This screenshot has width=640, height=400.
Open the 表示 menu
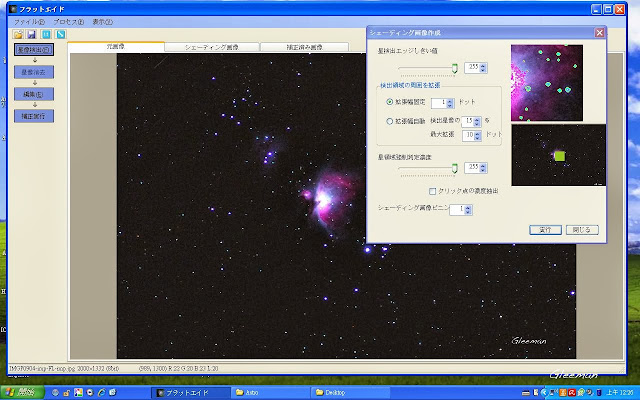(102, 22)
